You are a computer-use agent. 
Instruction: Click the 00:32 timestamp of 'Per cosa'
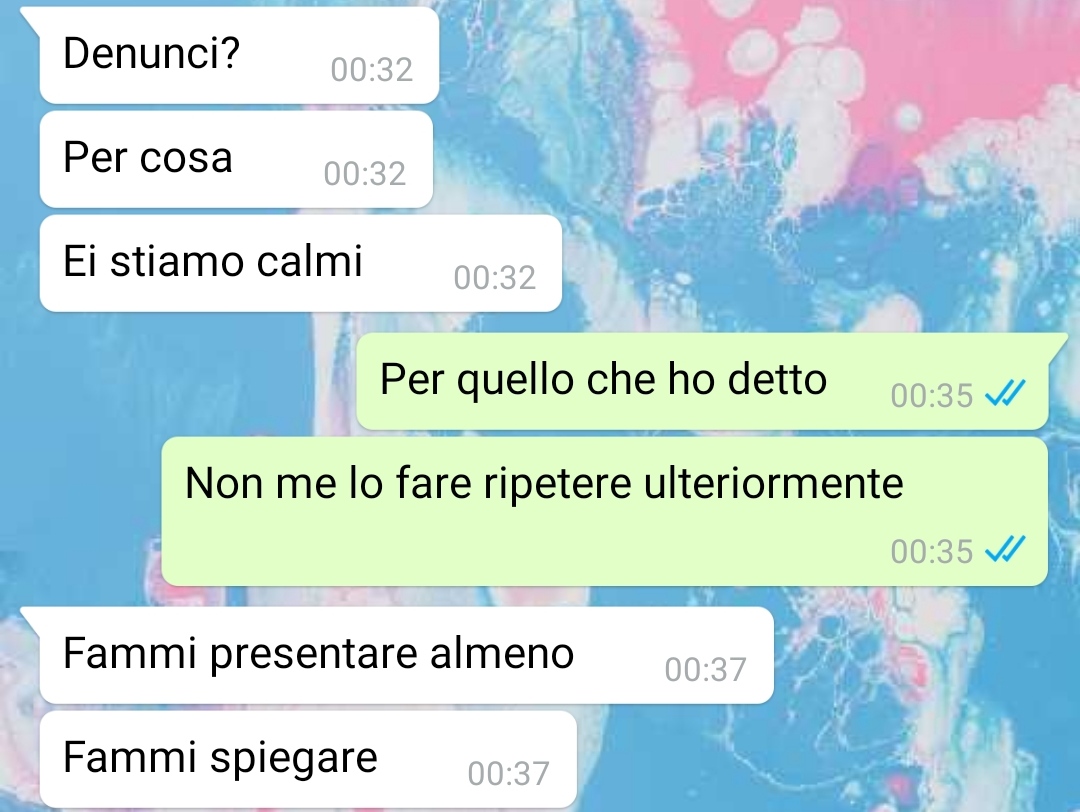365,174
